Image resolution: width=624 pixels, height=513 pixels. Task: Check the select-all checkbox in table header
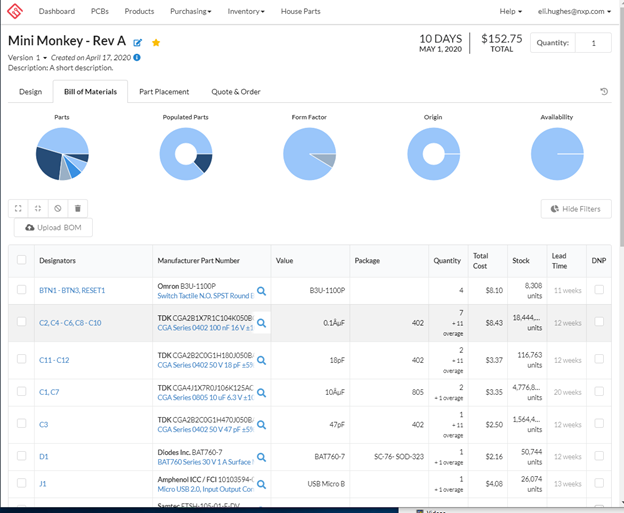click(21, 260)
